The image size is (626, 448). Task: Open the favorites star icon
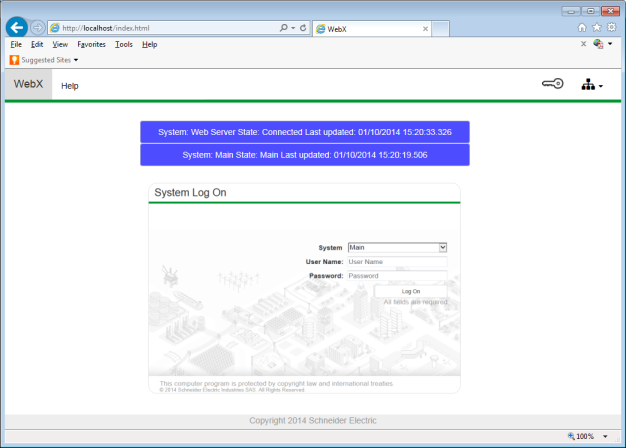pyautogui.click(x=597, y=28)
